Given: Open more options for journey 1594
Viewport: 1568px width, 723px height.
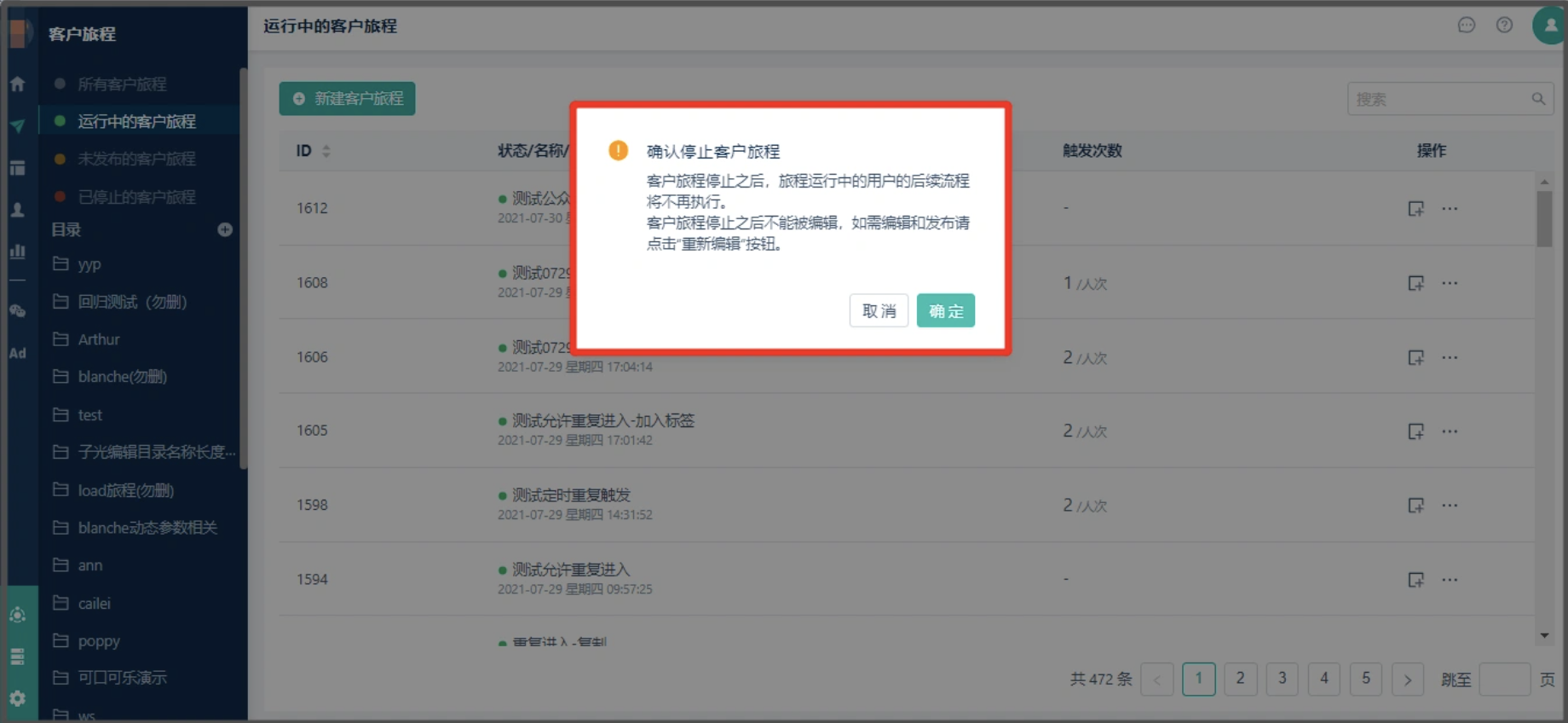Looking at the screenshot, I should point(1450,580).
